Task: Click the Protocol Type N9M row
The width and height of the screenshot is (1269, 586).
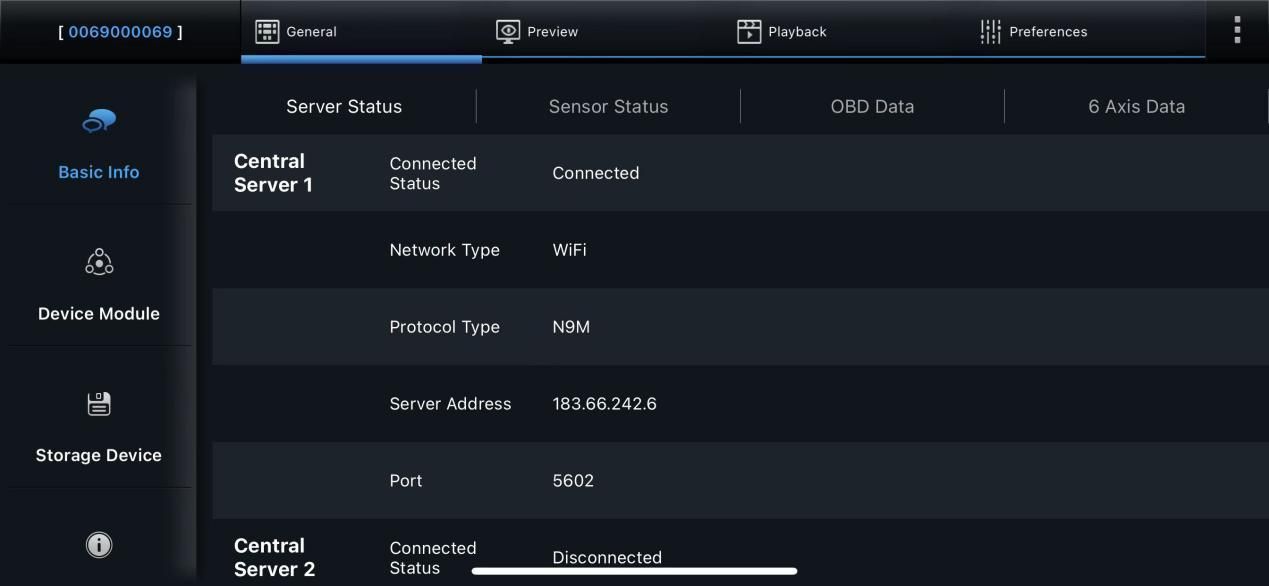Action: coord(740,327)
